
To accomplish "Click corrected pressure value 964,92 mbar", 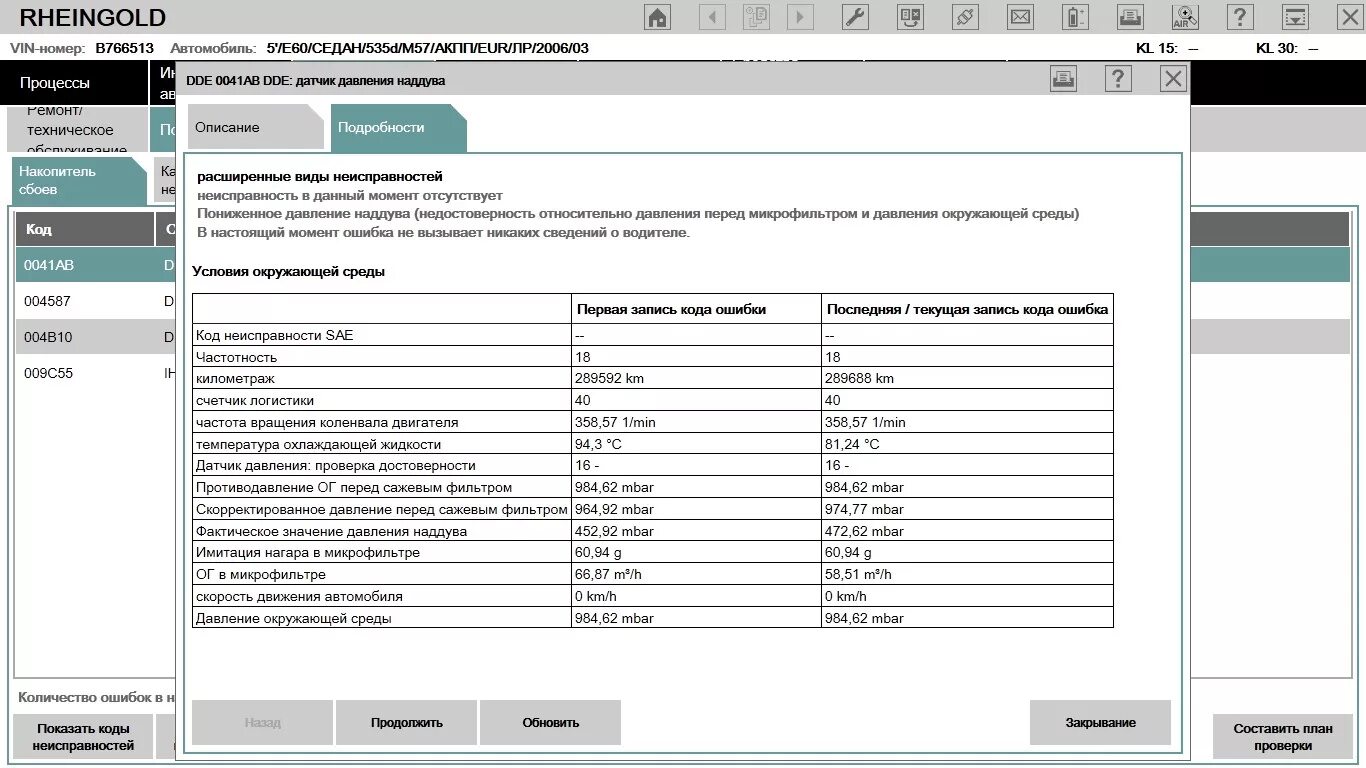I will coord(614,510).
